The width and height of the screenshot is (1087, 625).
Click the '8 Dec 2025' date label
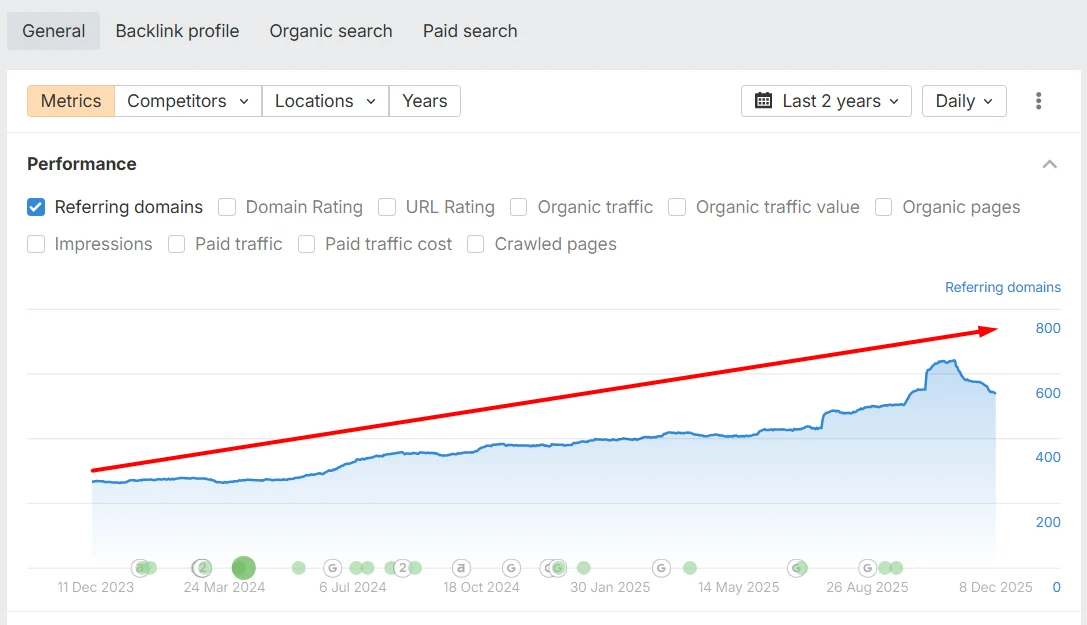pos(995,588)
